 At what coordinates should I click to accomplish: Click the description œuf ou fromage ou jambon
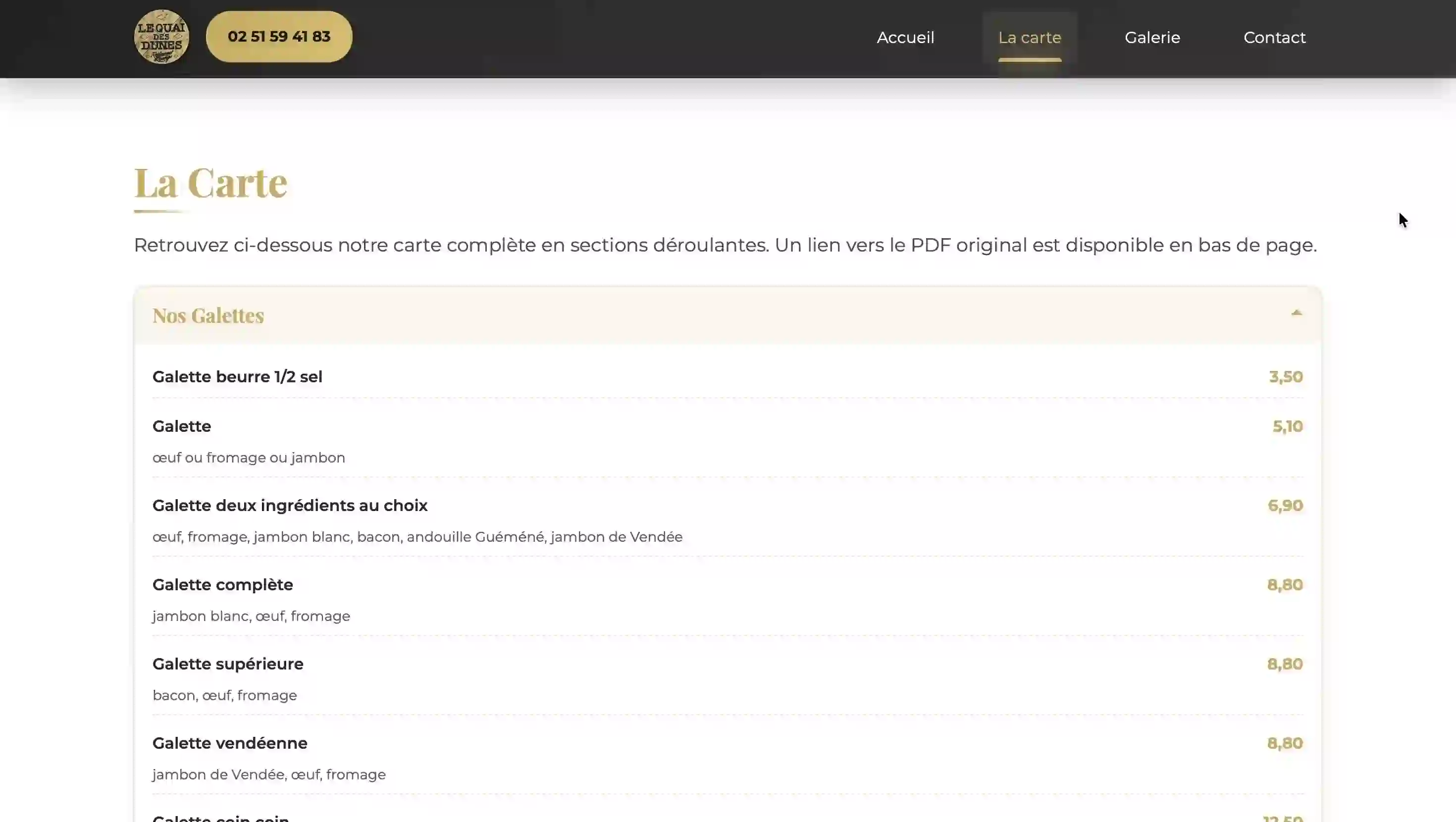248,458
